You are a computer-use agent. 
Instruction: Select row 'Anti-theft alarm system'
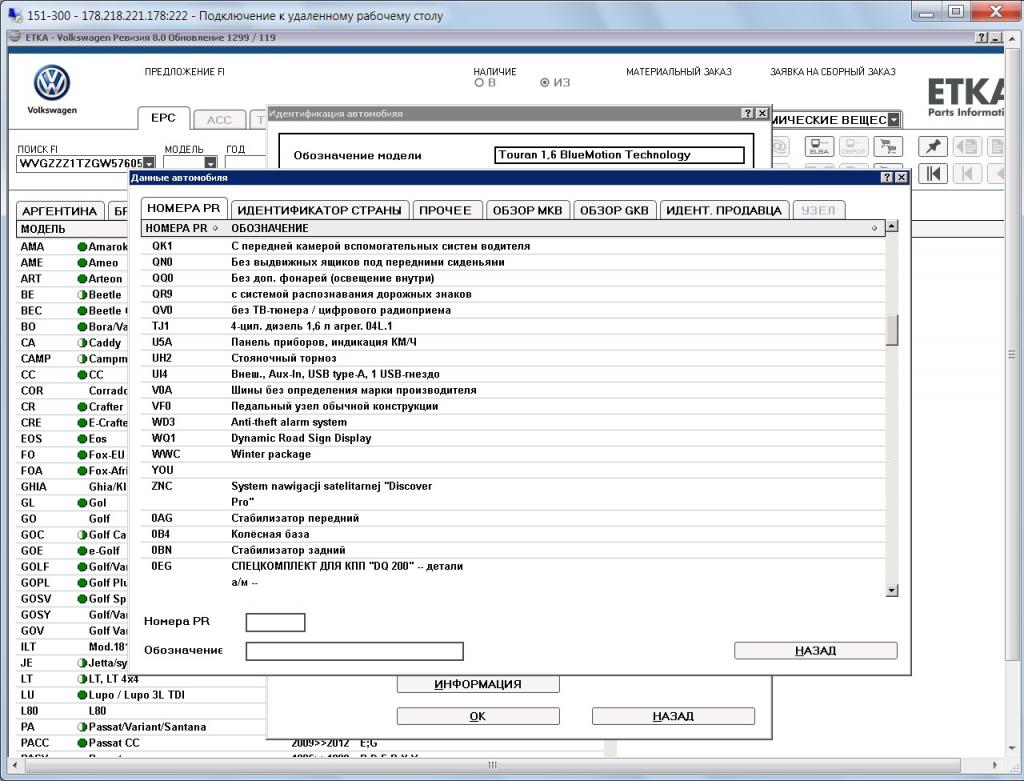513,422
